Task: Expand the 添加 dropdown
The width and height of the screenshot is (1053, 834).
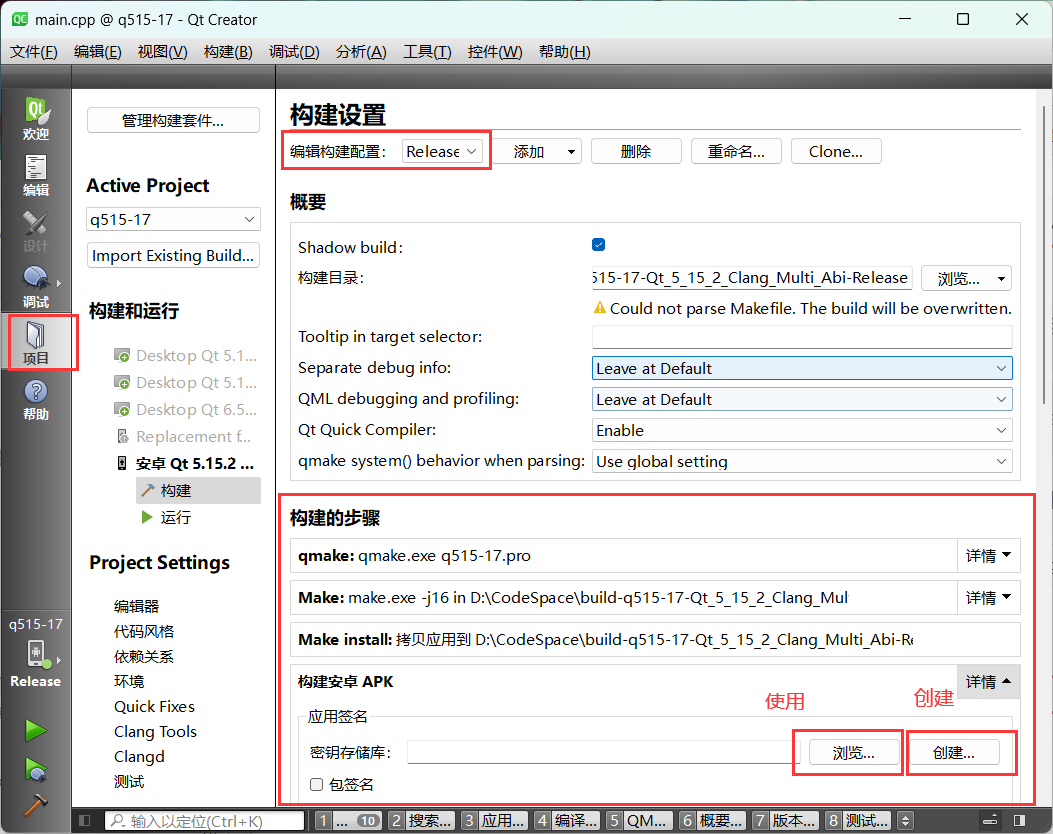Action: 570,151
